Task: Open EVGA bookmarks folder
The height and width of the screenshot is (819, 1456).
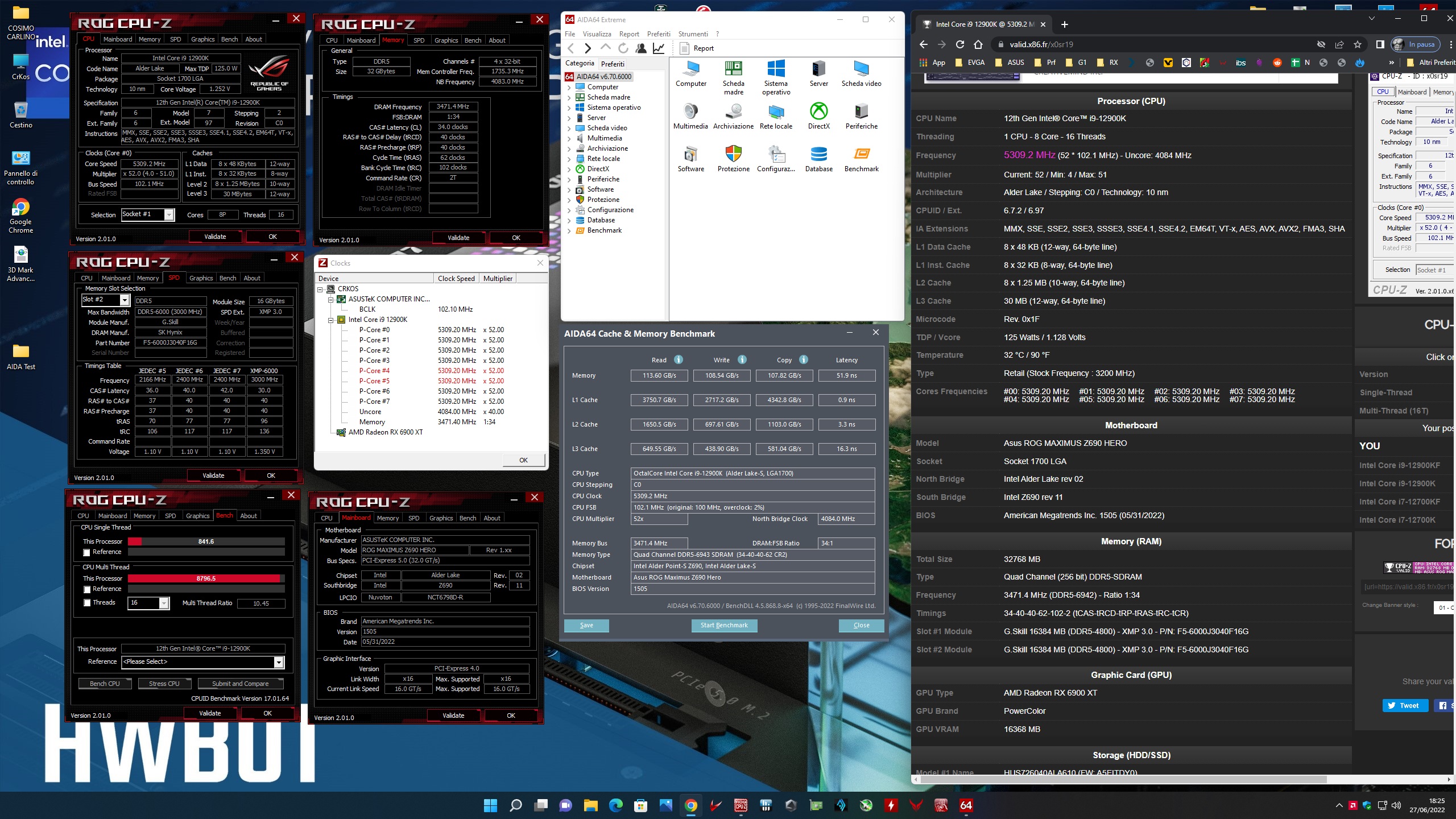Action: coord(970,63)
